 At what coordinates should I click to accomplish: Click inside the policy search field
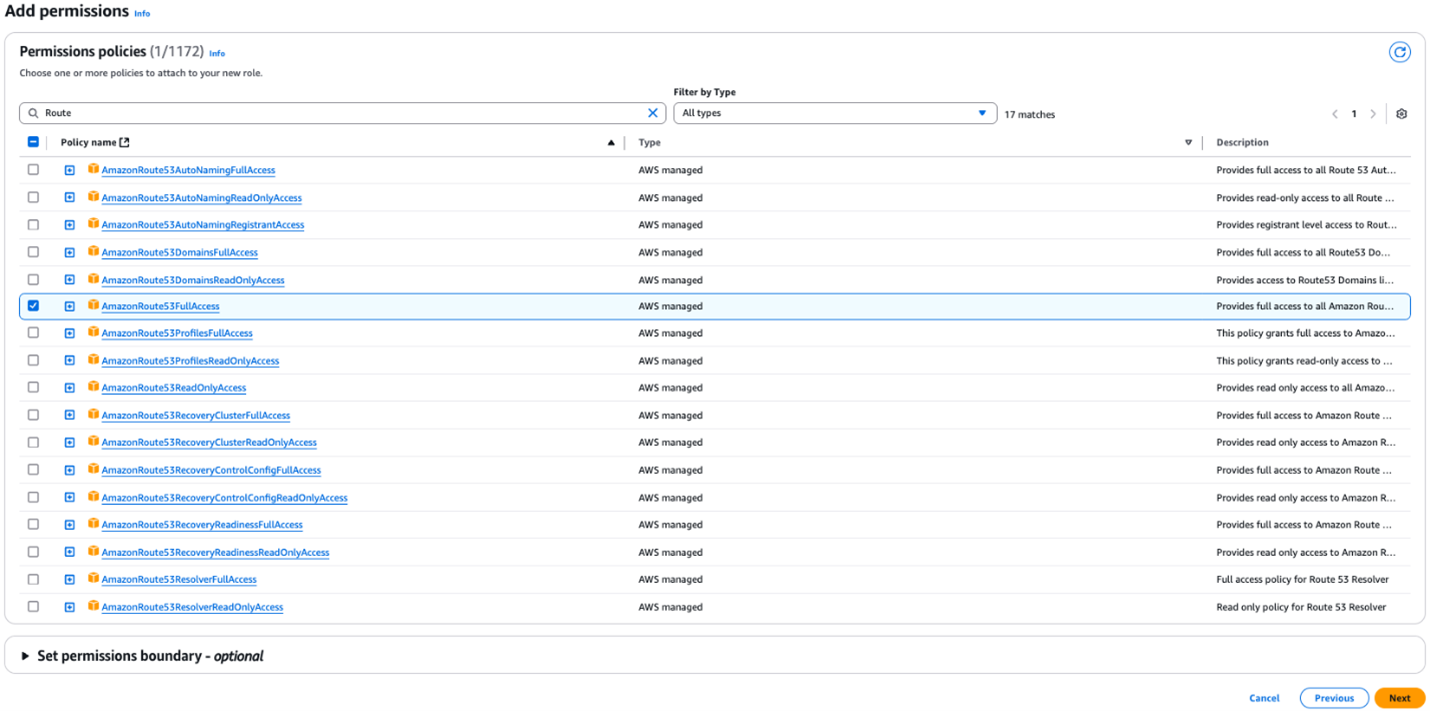click(x=300, y=112)
